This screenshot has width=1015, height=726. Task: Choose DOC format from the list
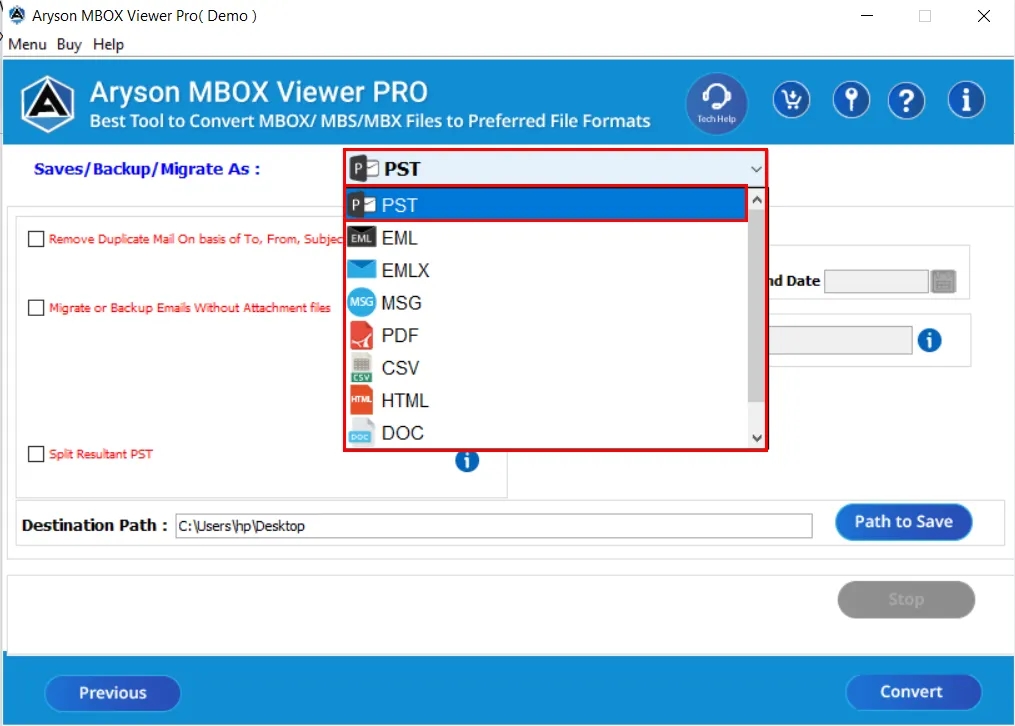tap(547, 432)
